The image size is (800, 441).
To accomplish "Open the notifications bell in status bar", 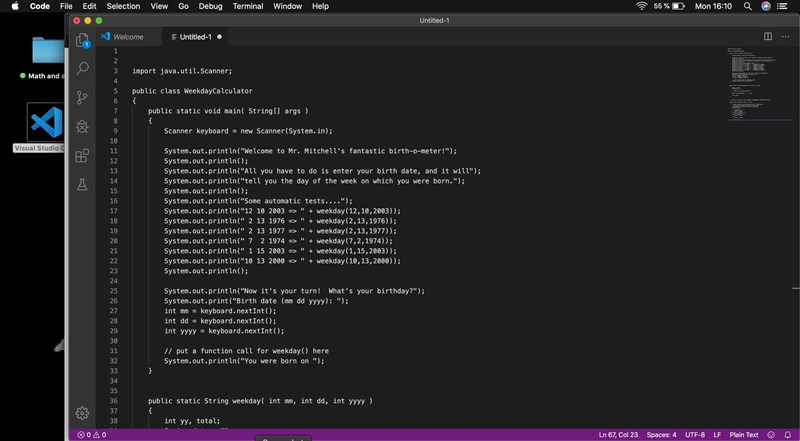I will (x=787, y=435).
